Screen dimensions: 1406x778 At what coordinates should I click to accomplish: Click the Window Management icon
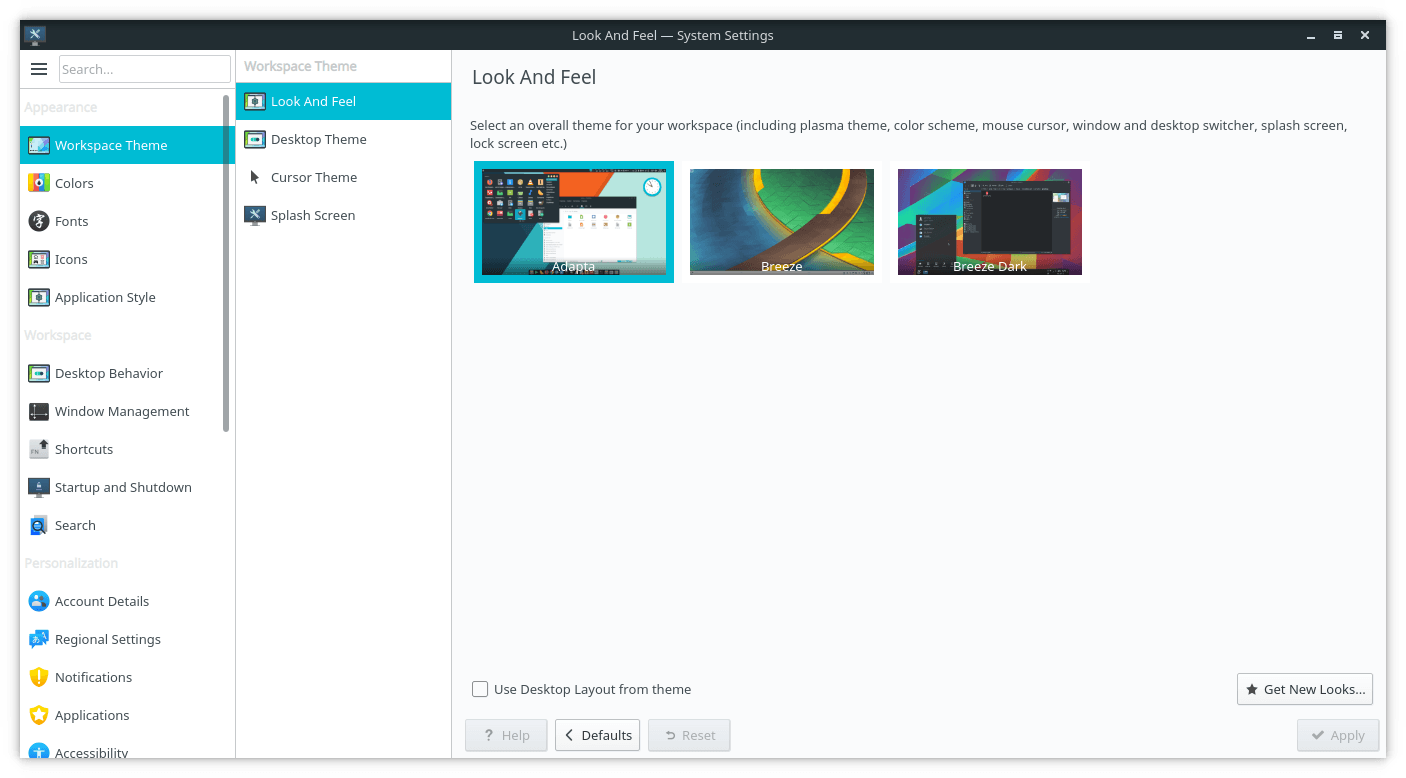point(39,411)
